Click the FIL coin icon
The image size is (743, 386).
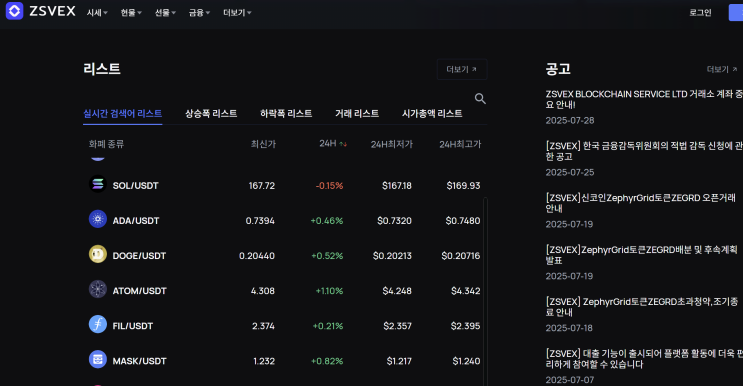click(x=98, y=324)
